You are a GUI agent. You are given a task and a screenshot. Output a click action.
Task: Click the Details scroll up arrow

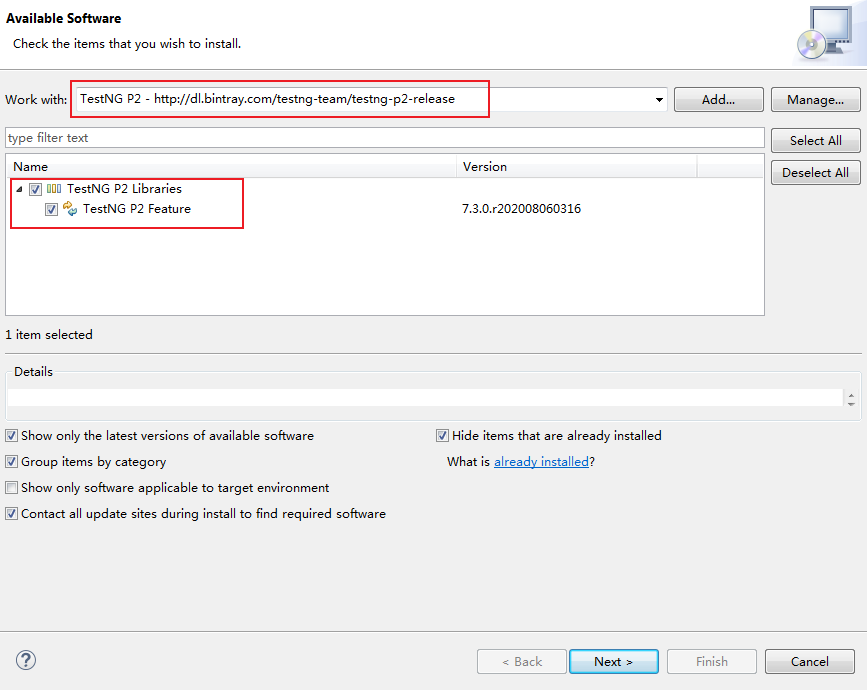pyautogui.click(x=852, y=394)
